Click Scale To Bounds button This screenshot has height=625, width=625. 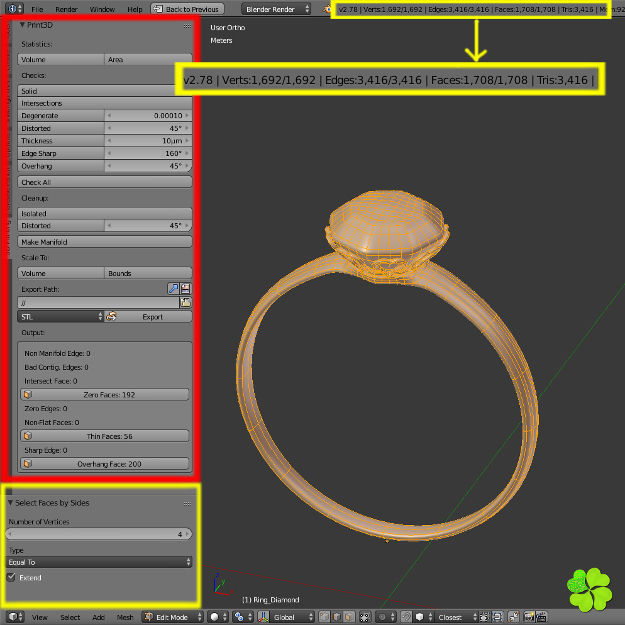pyautogui.click(x=148, y=273)
